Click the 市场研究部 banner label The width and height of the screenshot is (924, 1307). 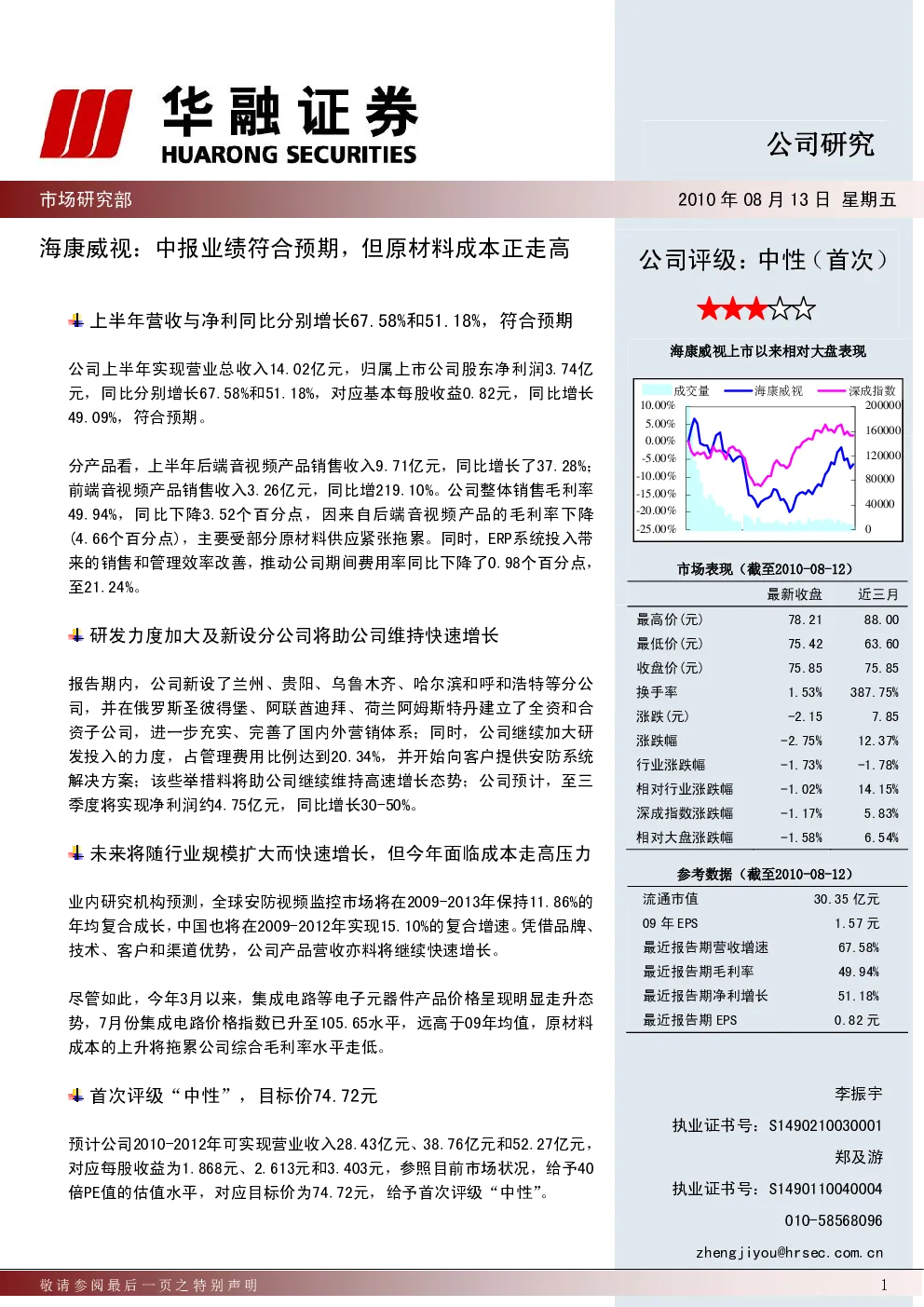[x=86, y=199]
